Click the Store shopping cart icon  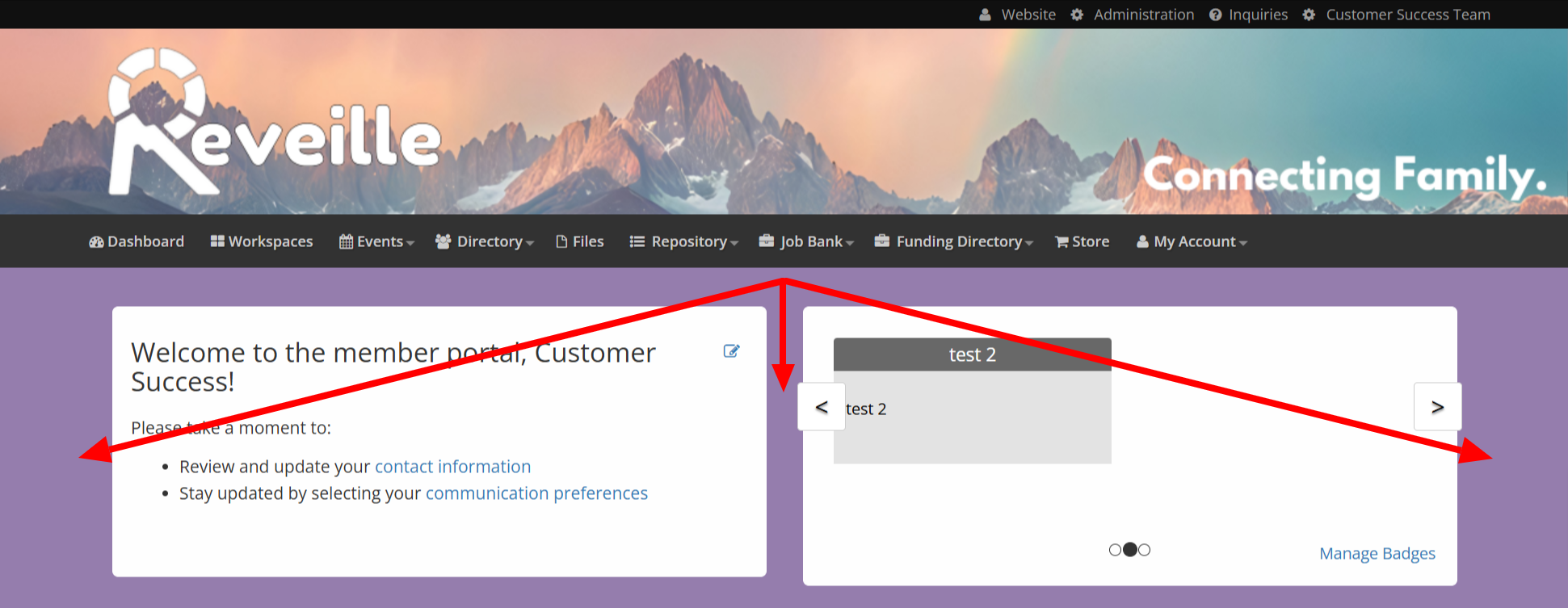[1061, 242]
